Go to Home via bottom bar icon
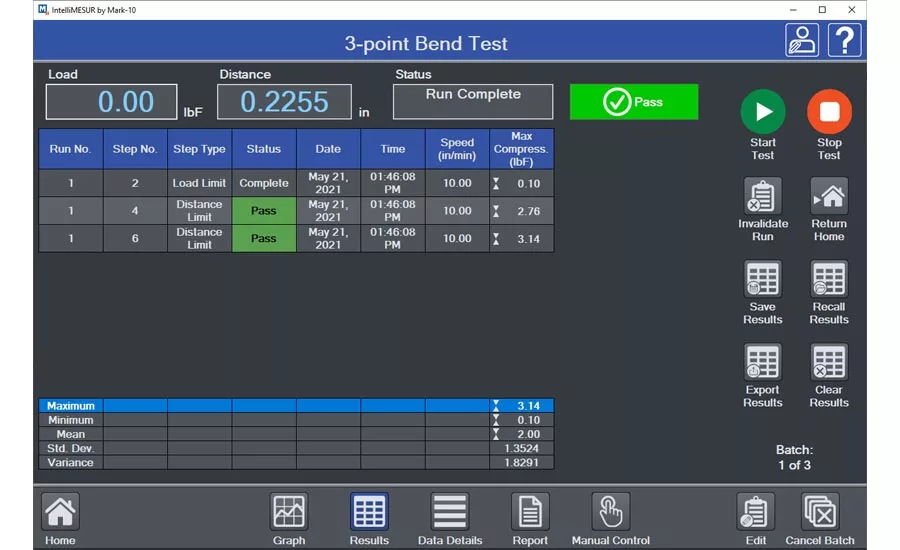This screenshot has height=550, width=900. coord(60,511)
